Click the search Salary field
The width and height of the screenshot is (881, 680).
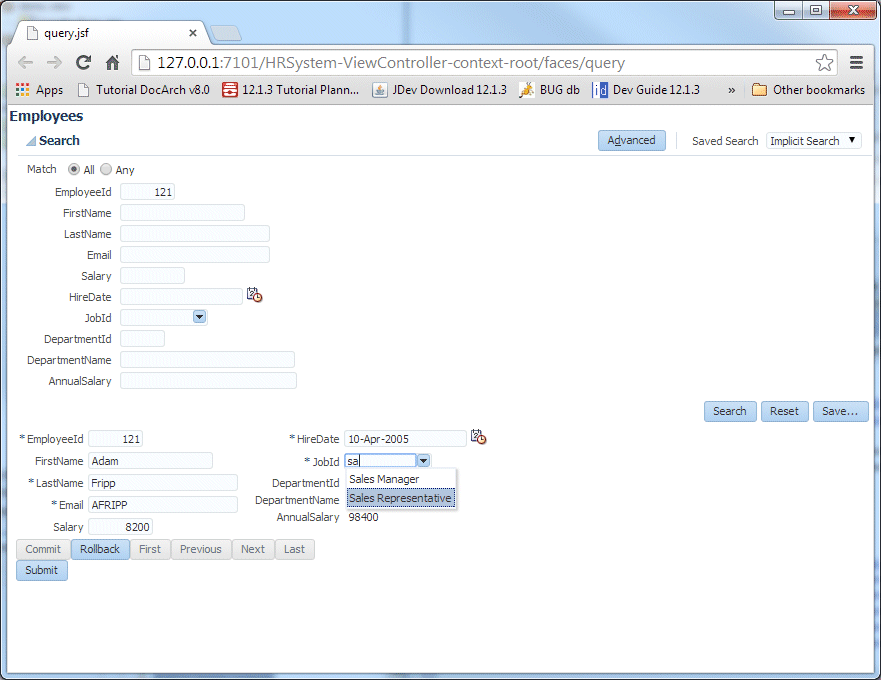click(152, 275)
